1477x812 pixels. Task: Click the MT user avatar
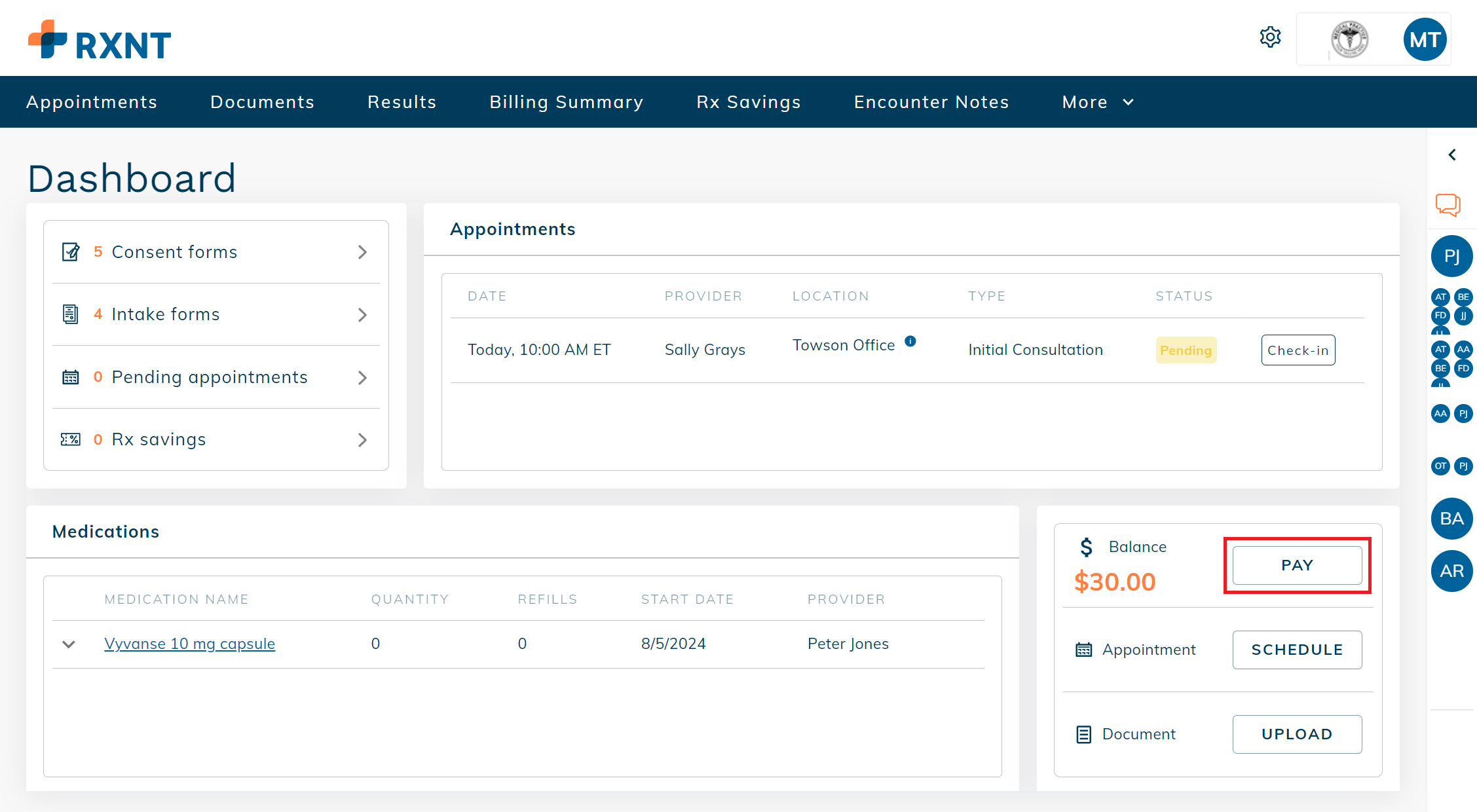1425,40
